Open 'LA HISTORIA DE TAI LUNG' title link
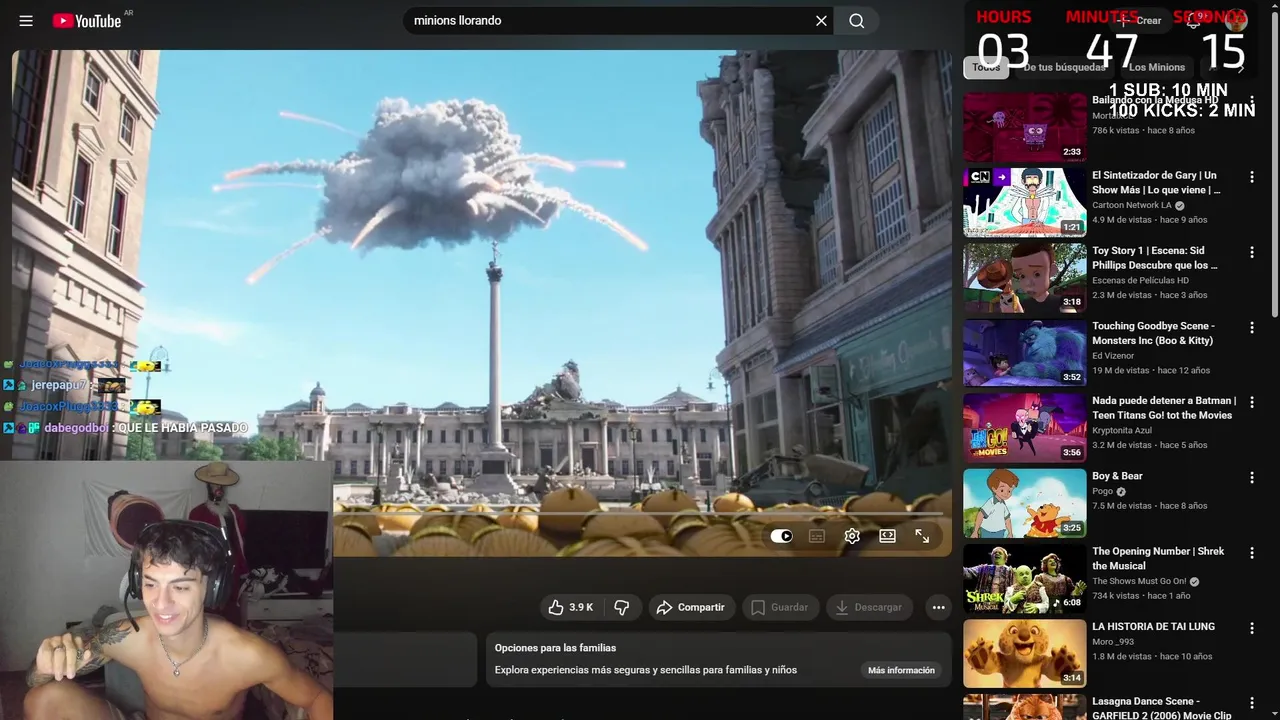Screen dimensions: 1280x720 tap(1153, 626)
